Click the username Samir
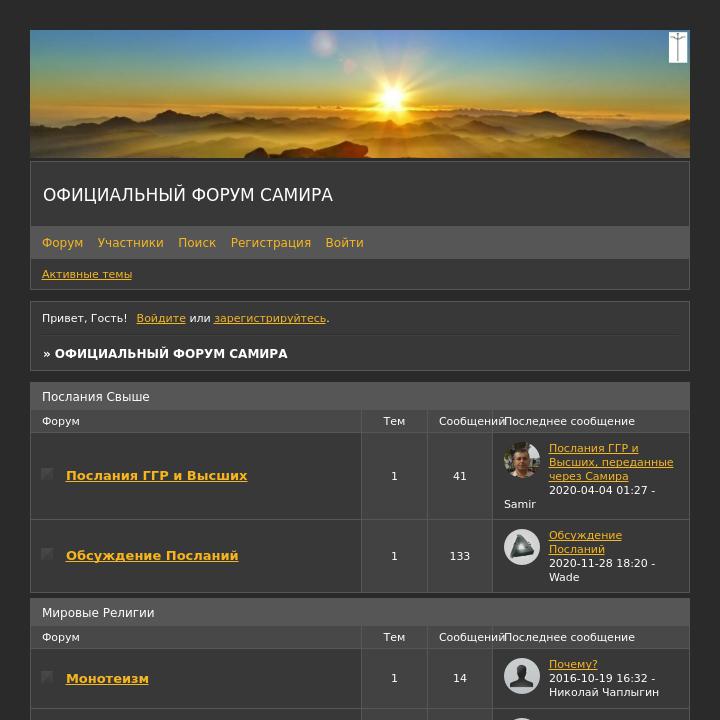This screenshot has width=720, height=720. point(520,504)
